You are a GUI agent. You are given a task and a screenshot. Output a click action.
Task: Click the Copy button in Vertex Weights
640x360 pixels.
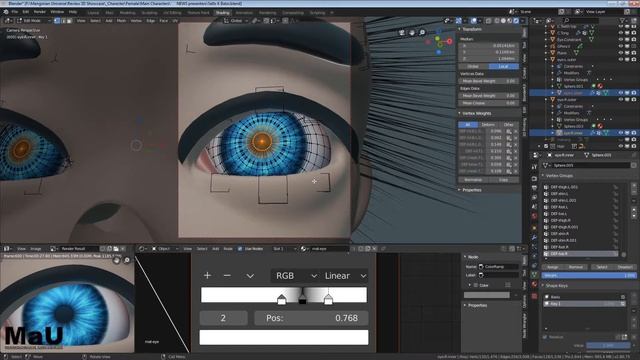(503, 180)
